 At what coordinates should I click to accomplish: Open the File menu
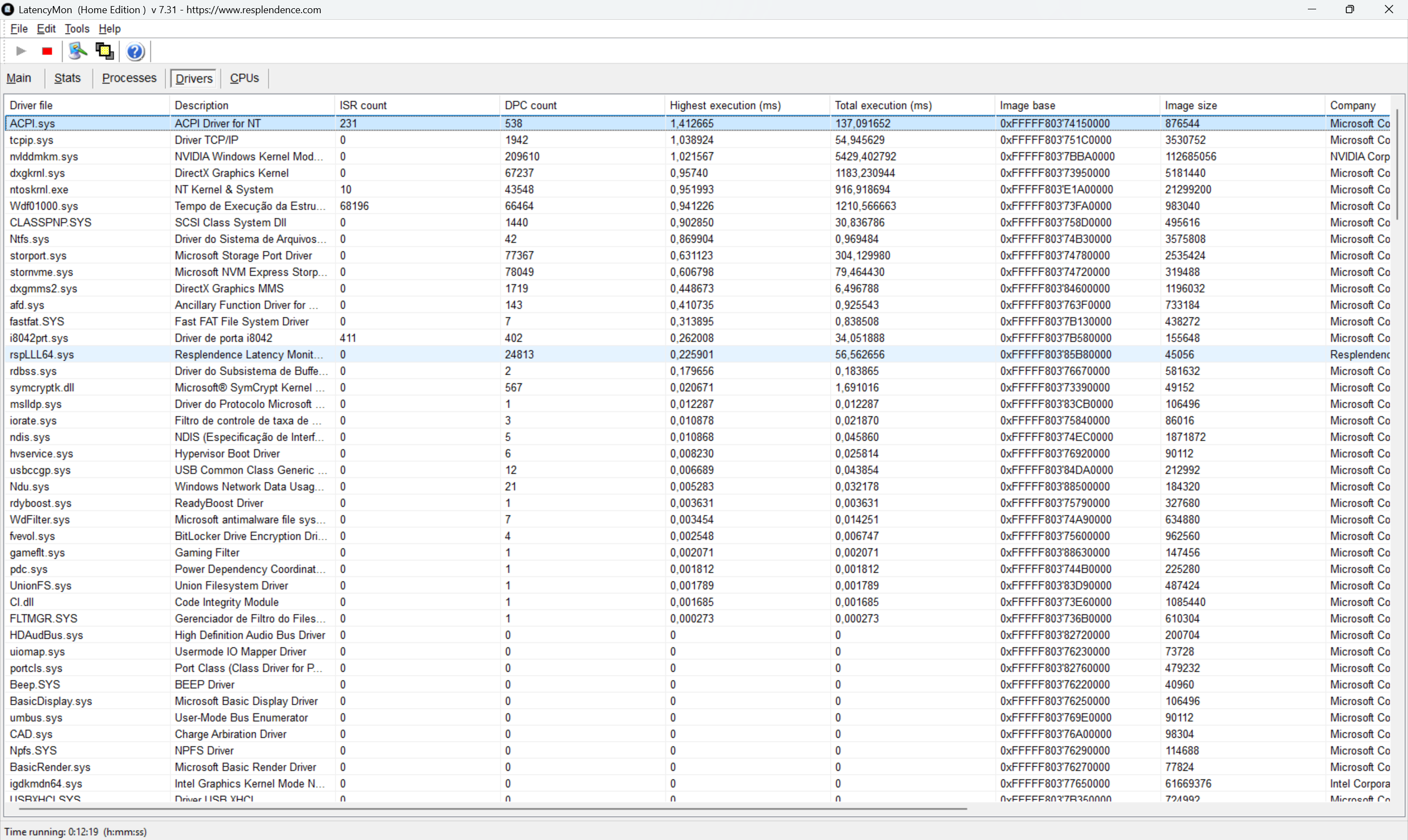tap(19, 29)
